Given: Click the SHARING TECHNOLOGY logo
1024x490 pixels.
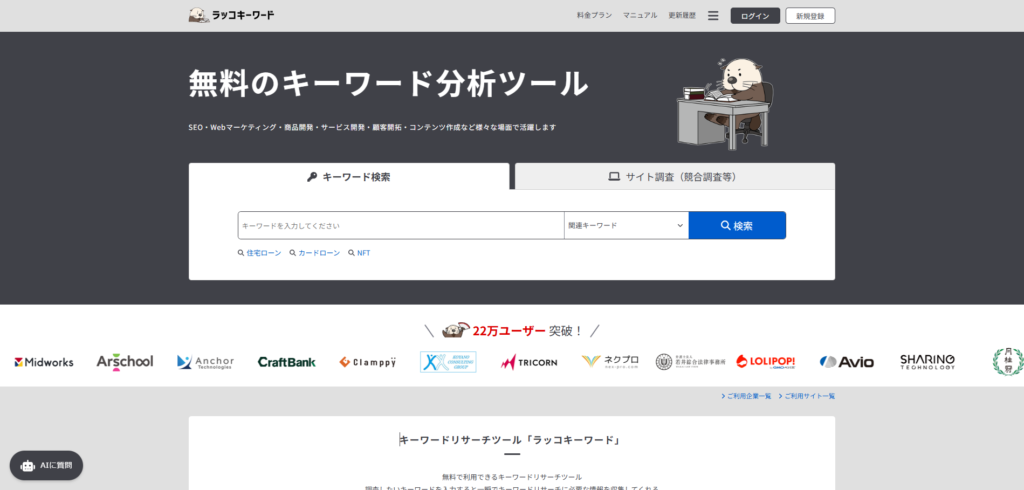Looking at the screenshot, I should coord(927,362).
